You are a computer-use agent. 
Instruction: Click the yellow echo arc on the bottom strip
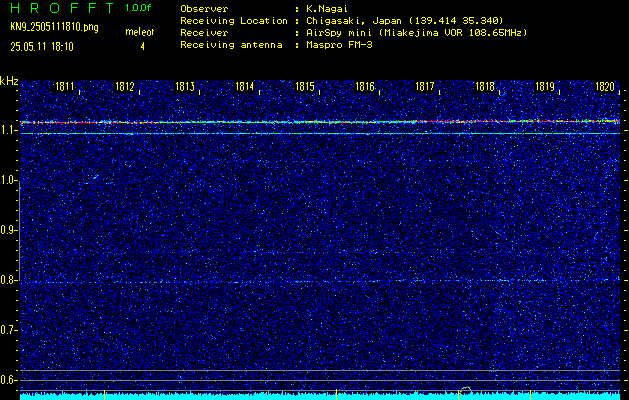[466, 389]
